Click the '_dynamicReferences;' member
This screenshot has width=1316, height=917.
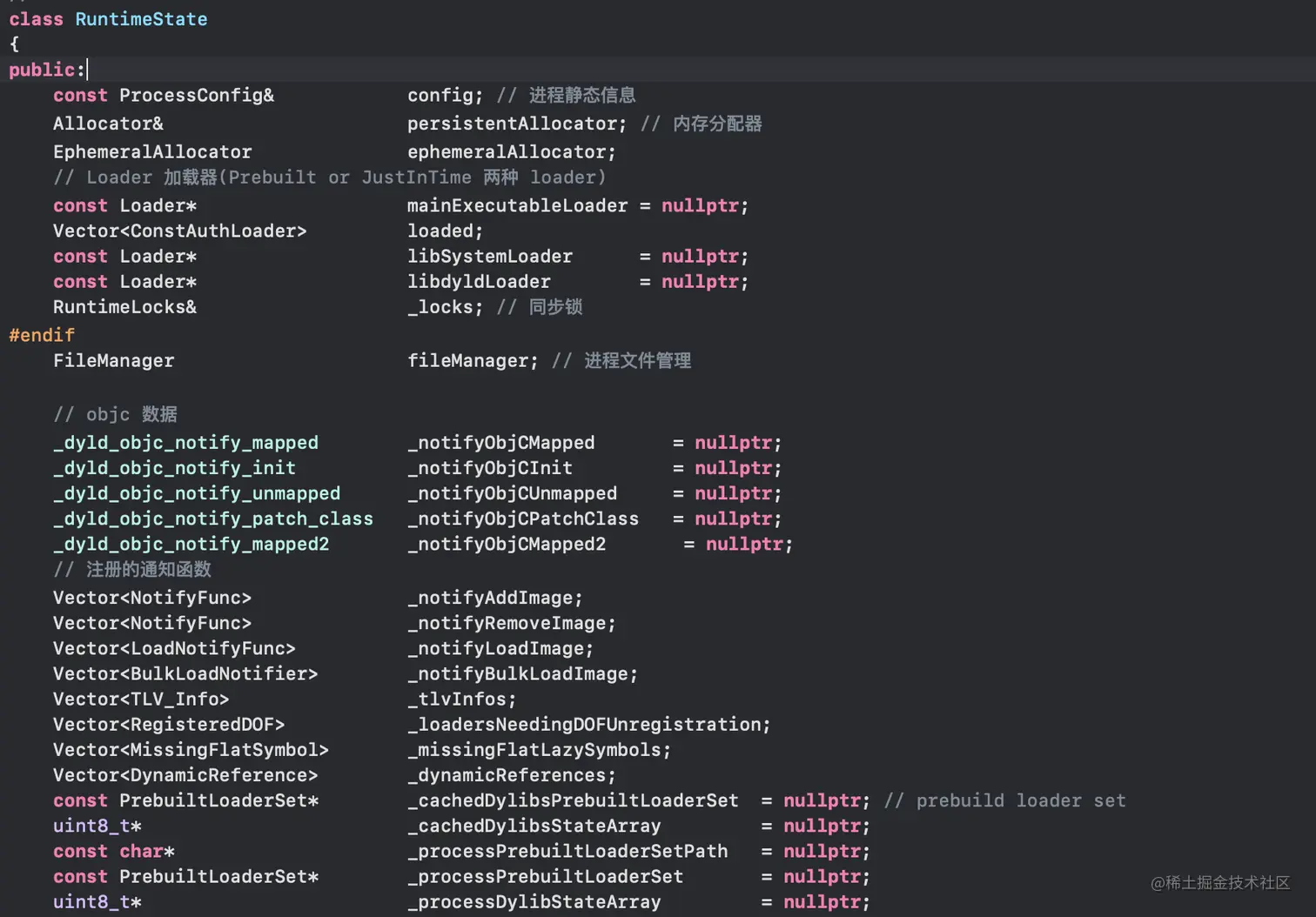[512, 774]
